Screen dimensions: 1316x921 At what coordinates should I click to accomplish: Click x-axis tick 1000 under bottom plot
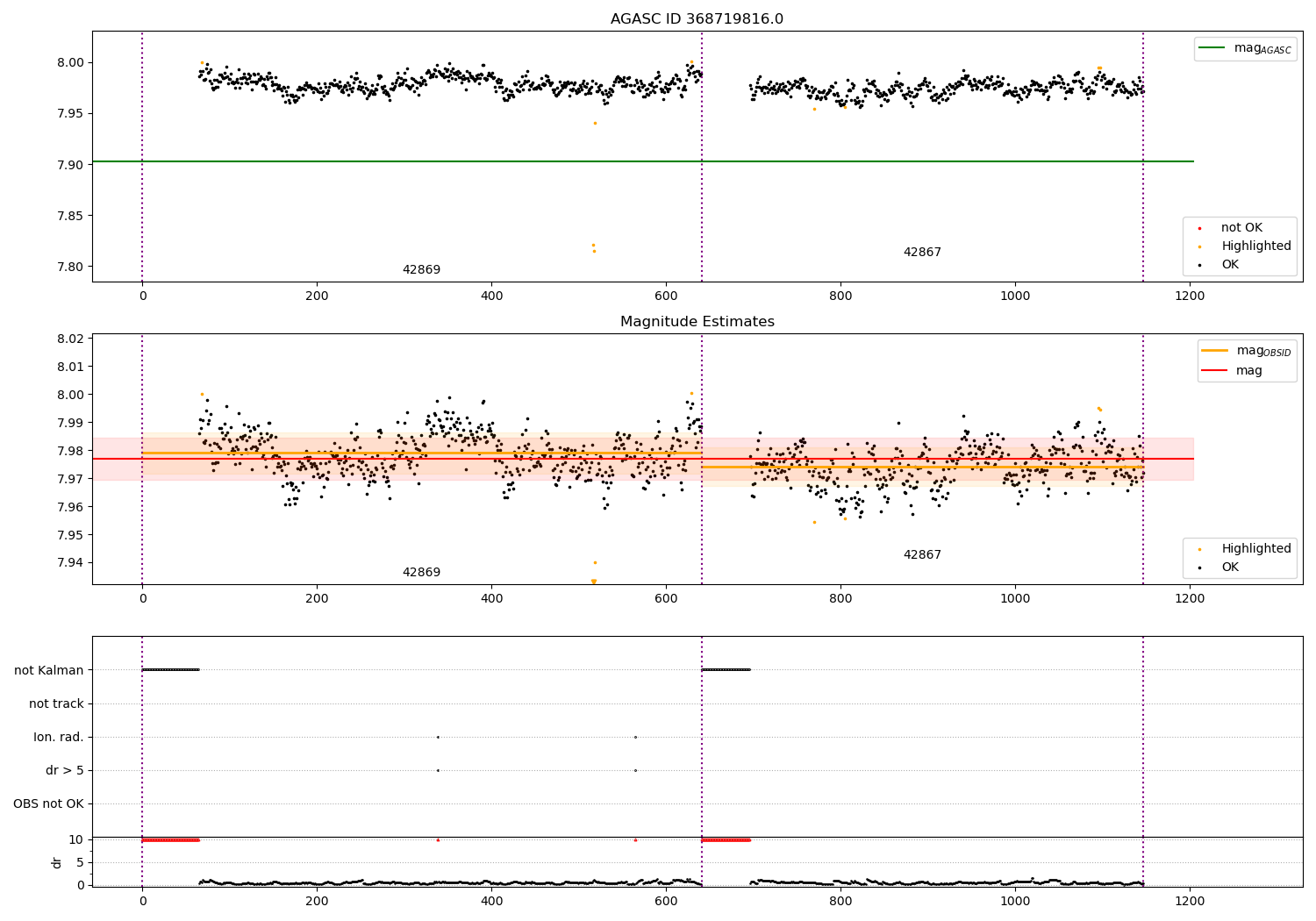click(1015, 901)
